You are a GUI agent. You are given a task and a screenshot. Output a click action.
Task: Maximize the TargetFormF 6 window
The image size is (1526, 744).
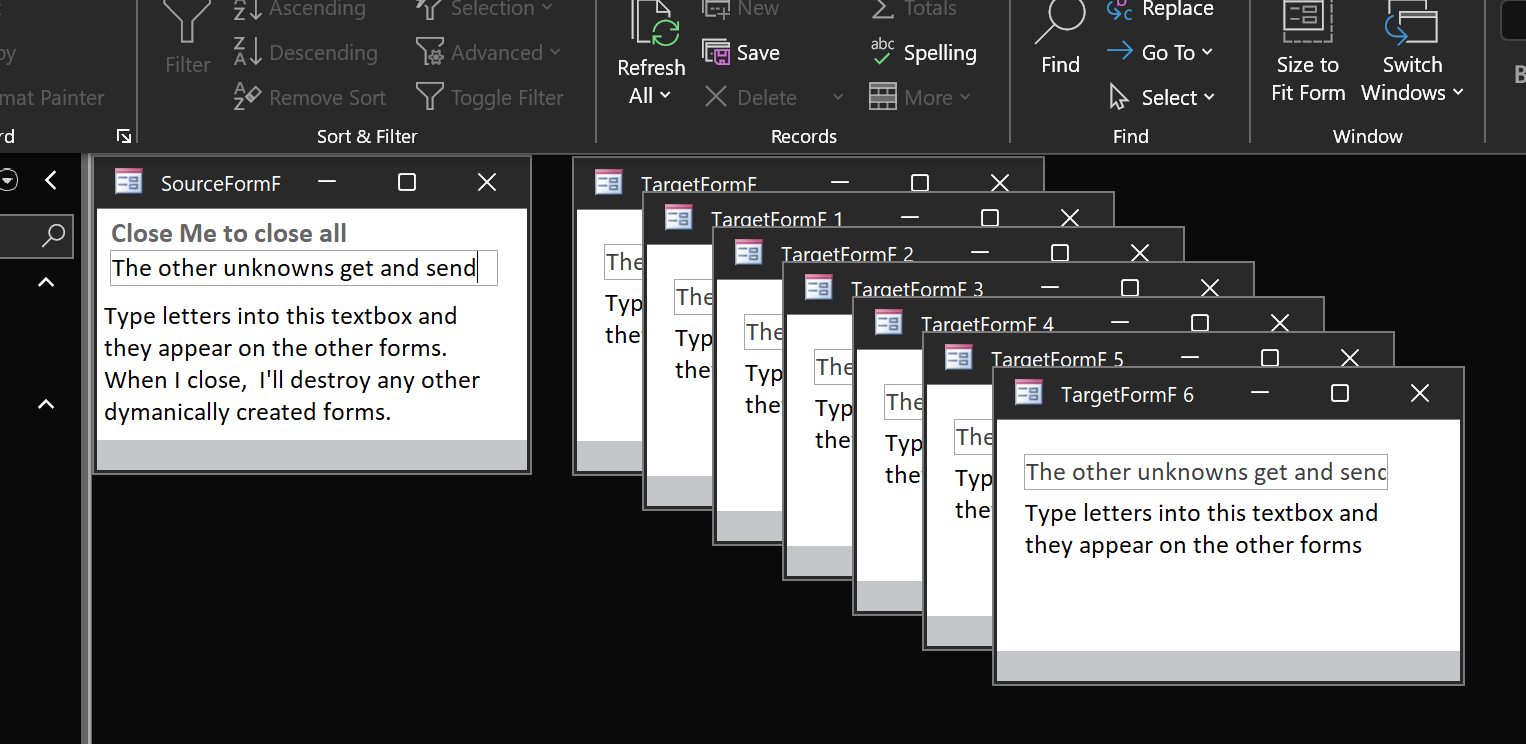(x=1340, y=394)
